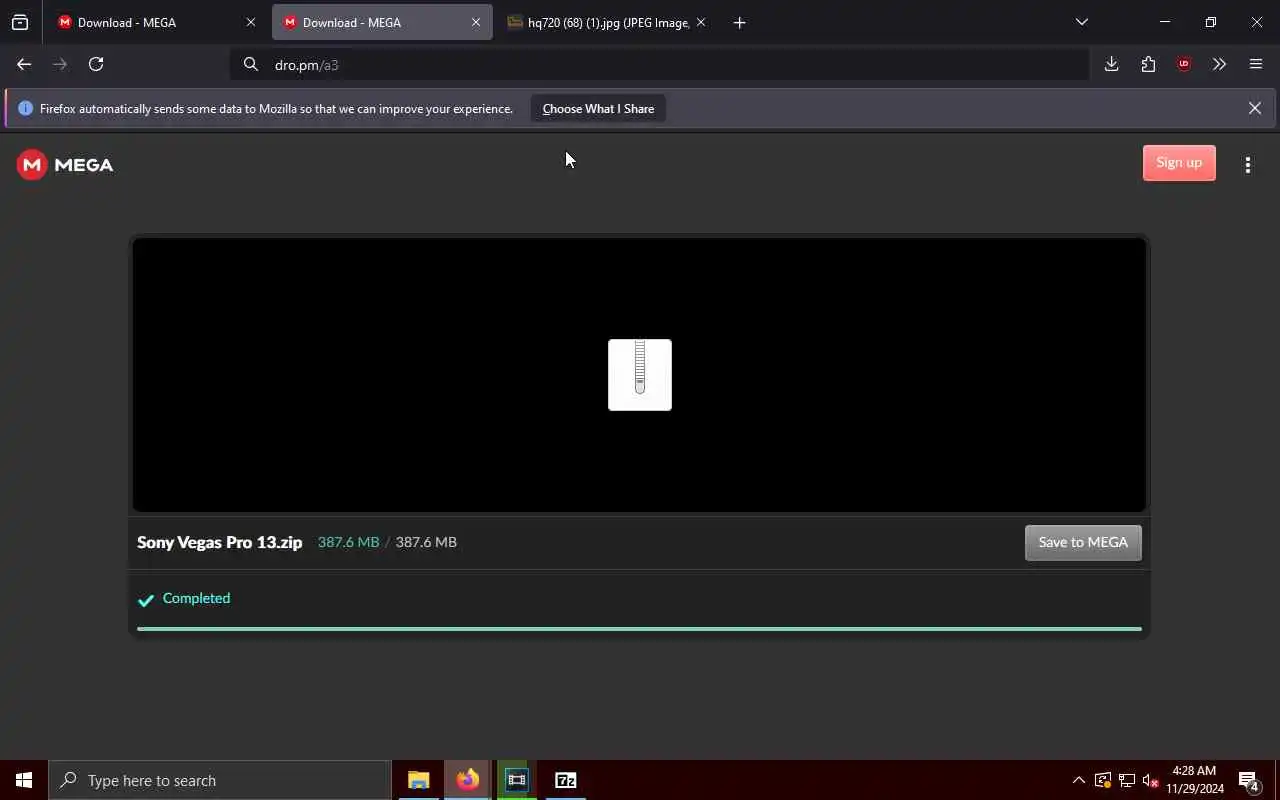The image size is (1280, 800).
Task: Click the muted volume tray icon
Action: tap(1150, 780)
